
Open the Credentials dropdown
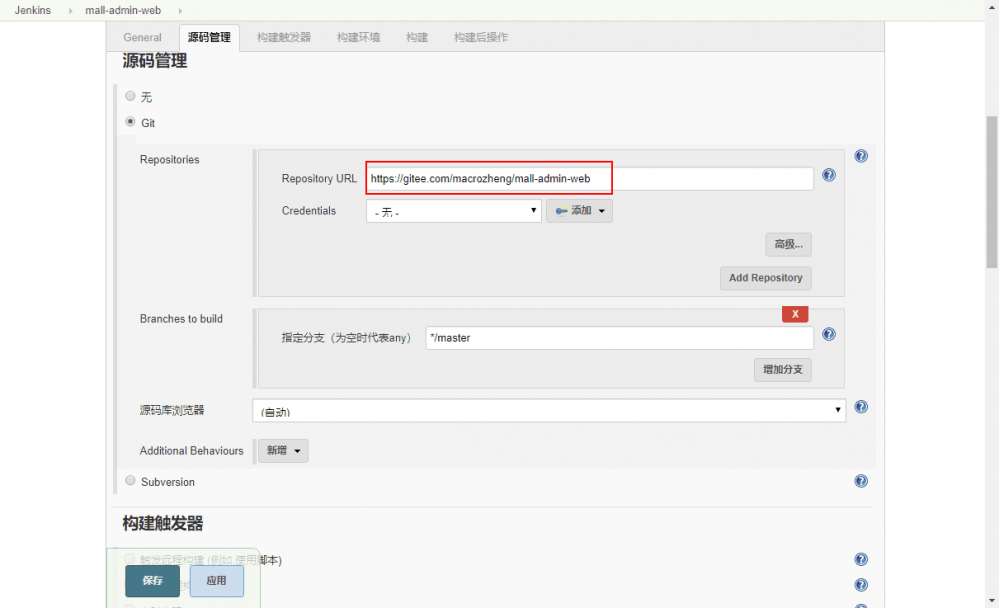[453, 210]
